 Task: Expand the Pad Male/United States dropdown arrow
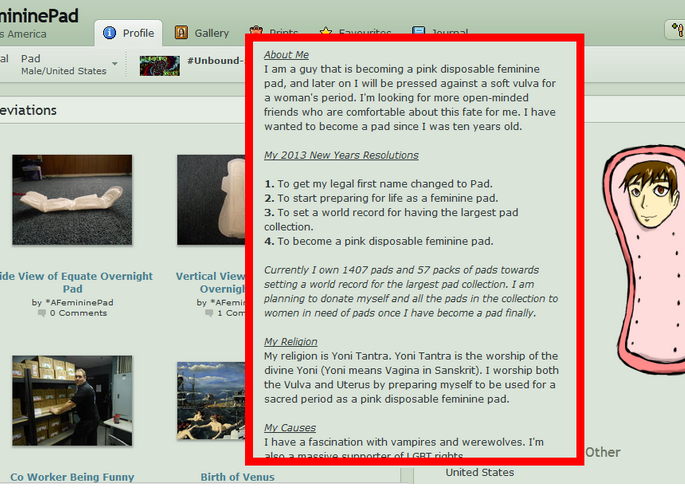pos(114,64)
